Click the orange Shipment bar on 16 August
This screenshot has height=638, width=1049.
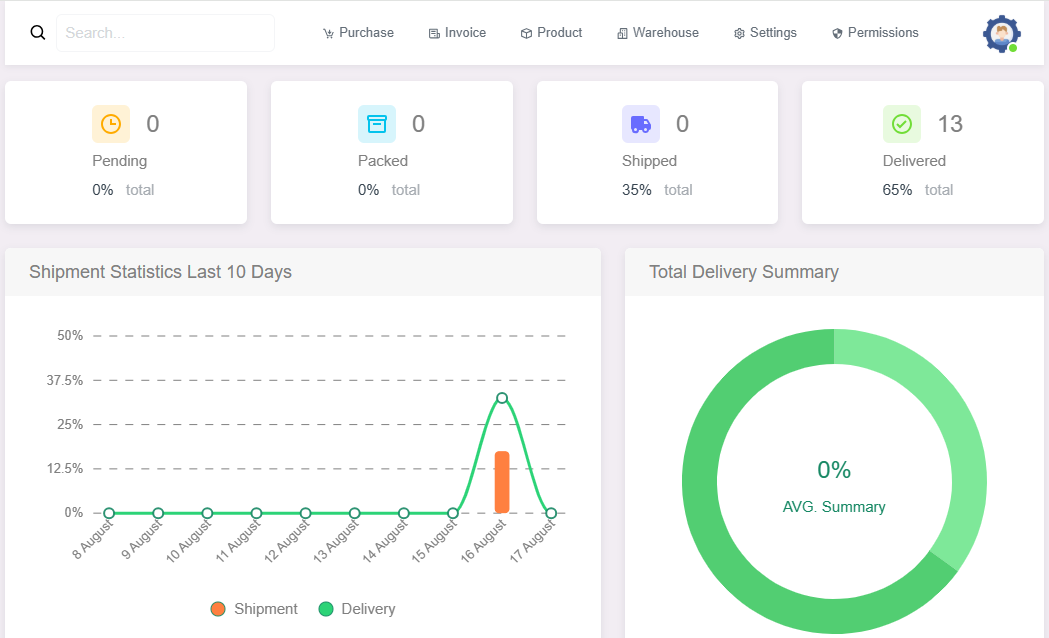click(502, 482)
